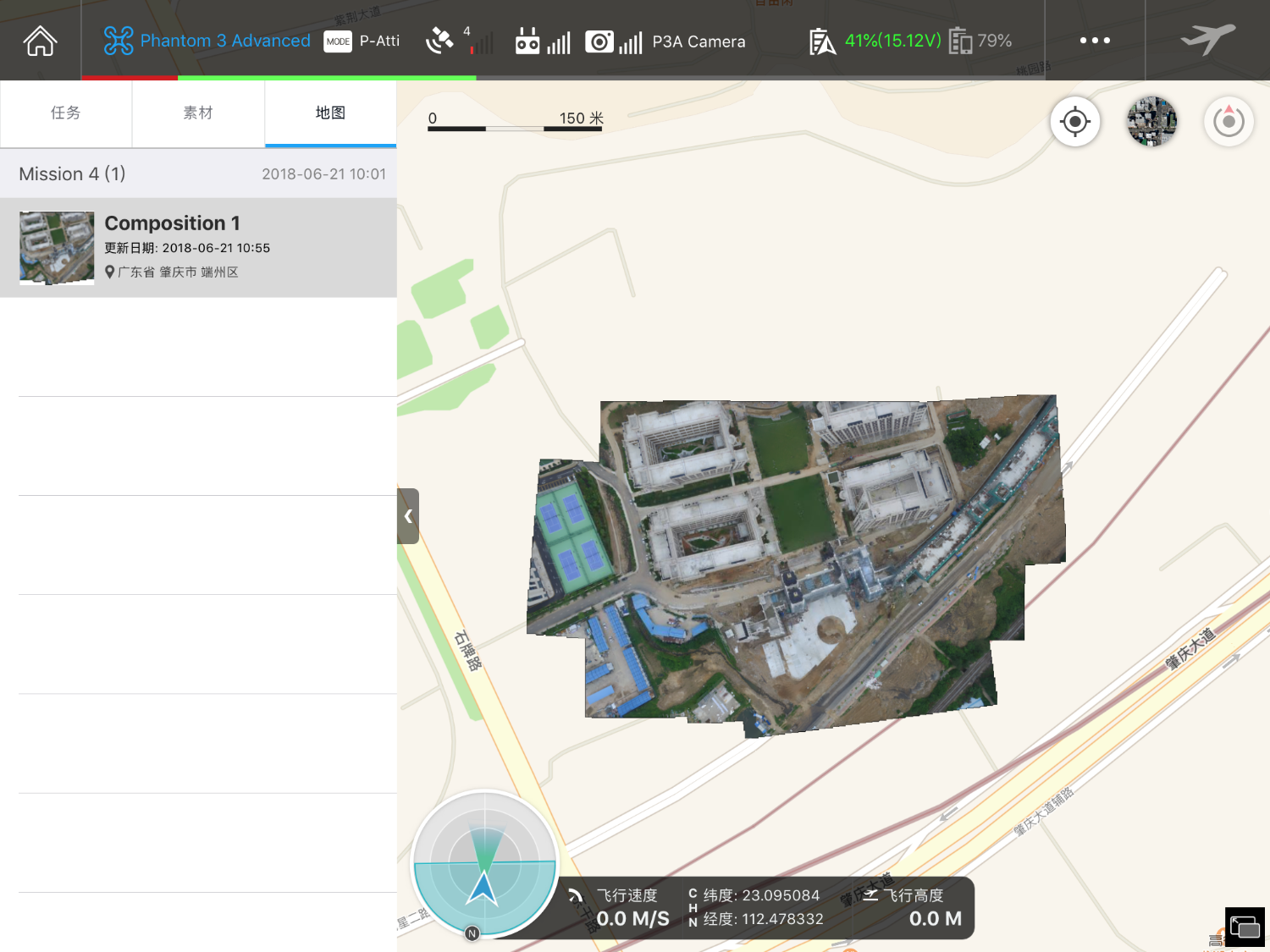Screen dimensions: 1270x952
Task: Check the GPS satellite signal icon
Action: [439, 40]
